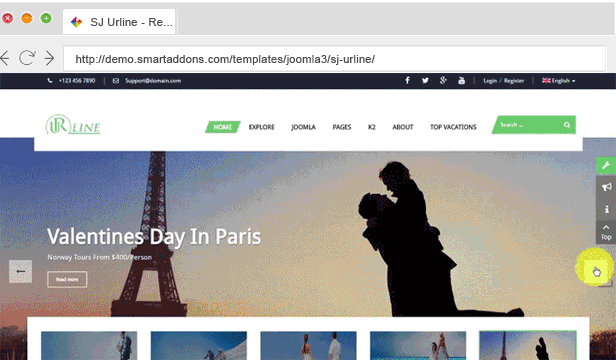Show previous slide with left arrow
The width and height of the screenshot is (616, 360).
pos(20,271)
